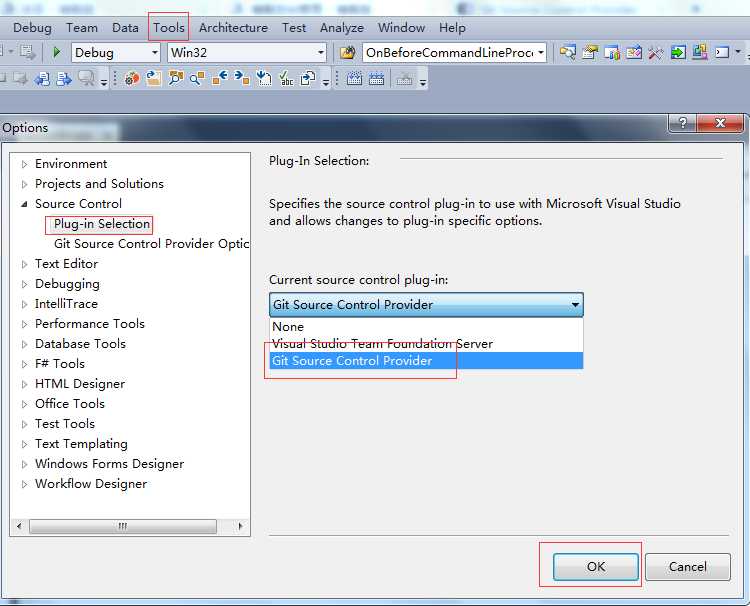Click the tree scrollbar right arrow

click(240, 526)
